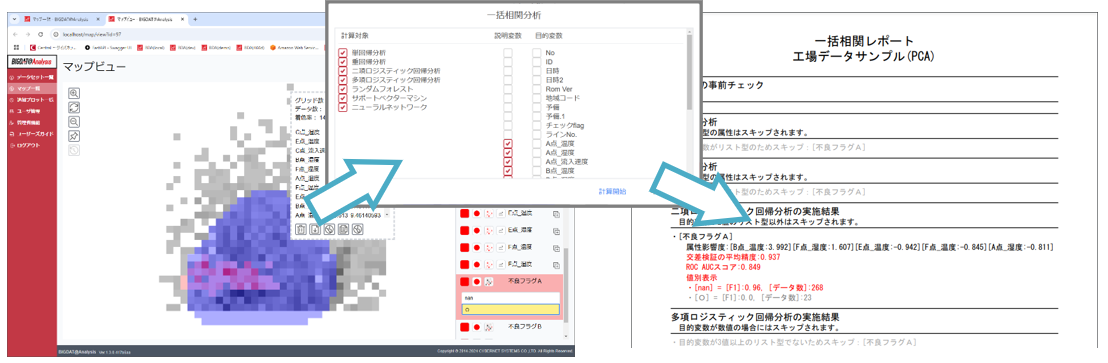Click the variable list scrollbar in dialog
Image resolution: width=1108 pixels, height=363 pixels.
(690, 71)
